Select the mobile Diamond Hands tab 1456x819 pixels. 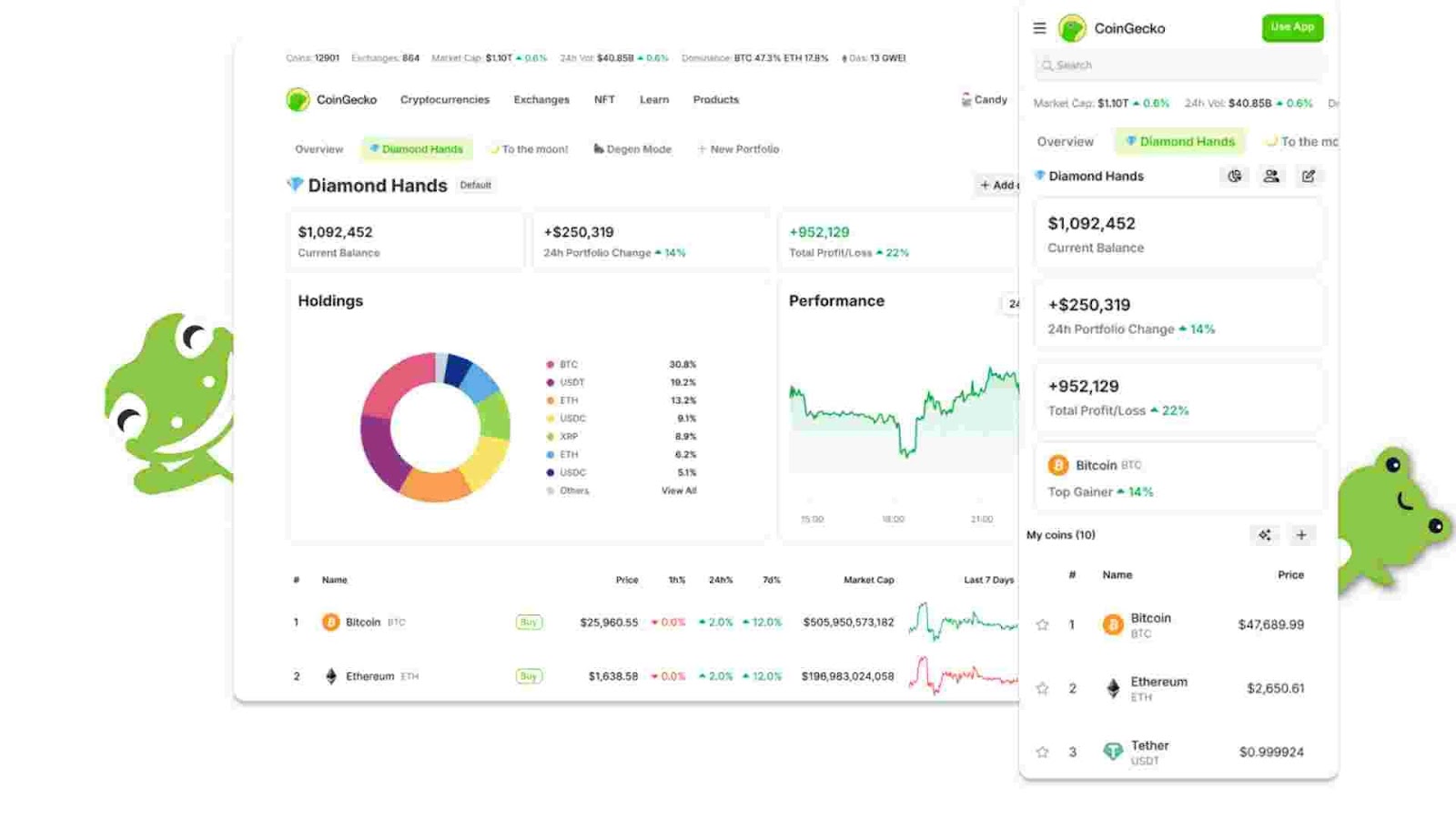click(1179, 141)
